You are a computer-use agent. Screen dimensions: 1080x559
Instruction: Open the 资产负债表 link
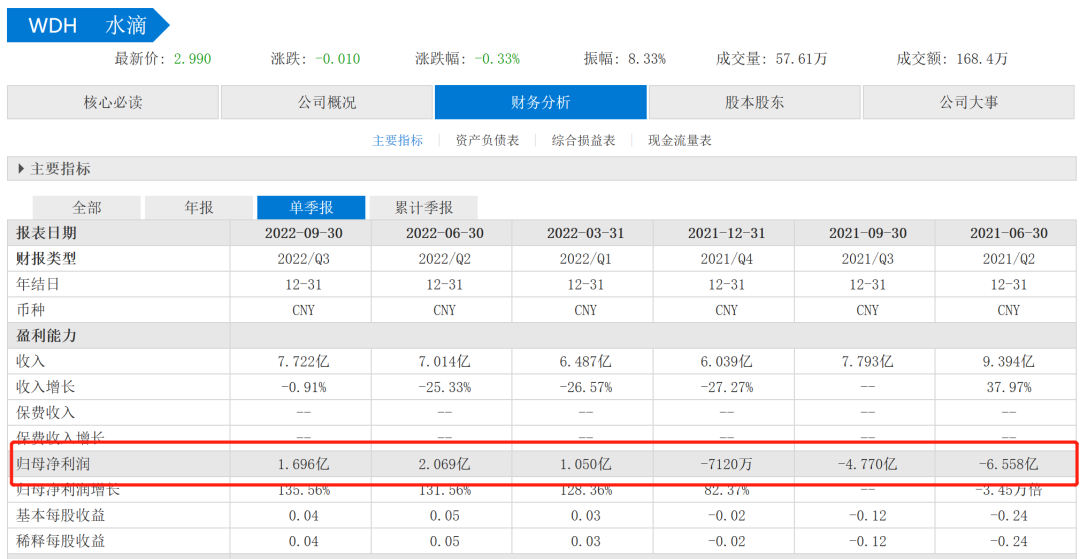(487, 141)
